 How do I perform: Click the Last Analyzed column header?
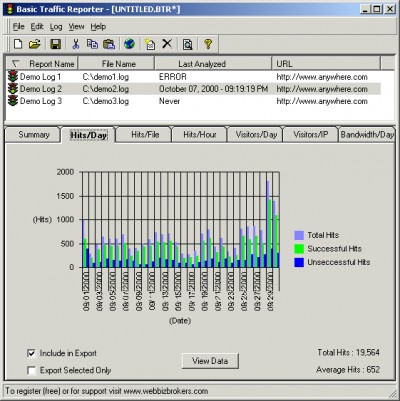(213, 64)
